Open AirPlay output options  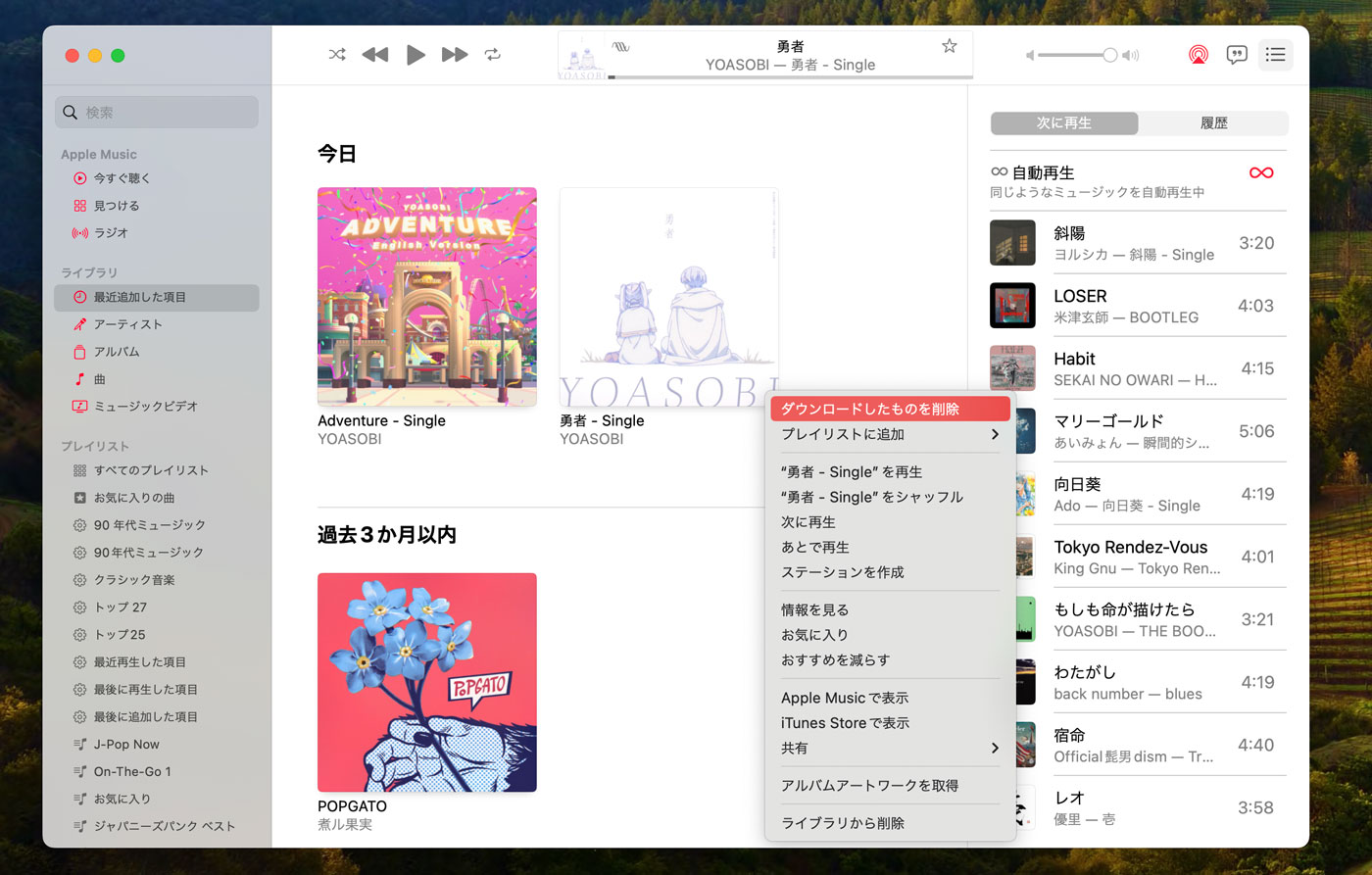pos(1199,55)
